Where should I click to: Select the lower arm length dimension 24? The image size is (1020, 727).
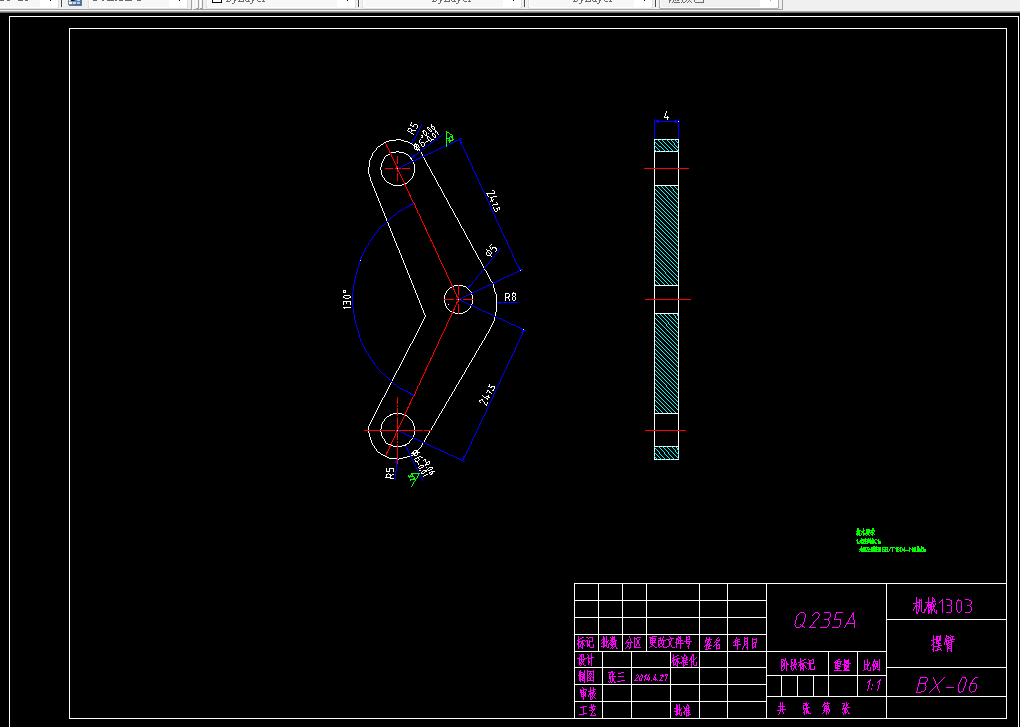[487, 395]
